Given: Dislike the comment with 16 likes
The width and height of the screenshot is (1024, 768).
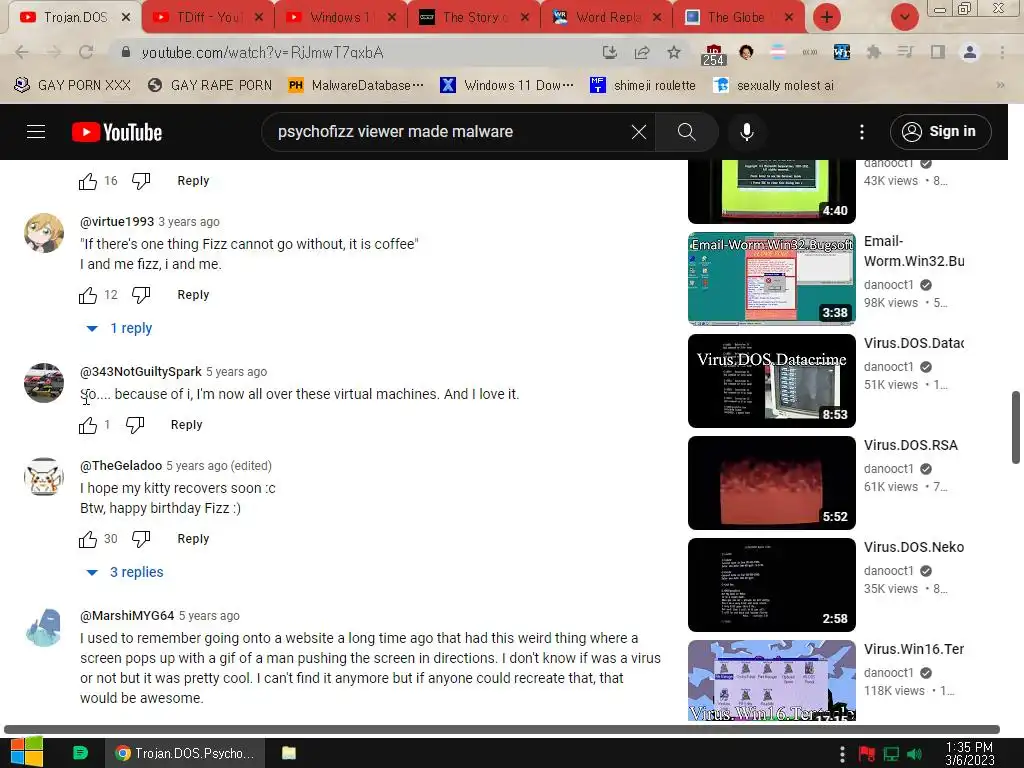Looking at the screenshot, I should click(141, 181).
